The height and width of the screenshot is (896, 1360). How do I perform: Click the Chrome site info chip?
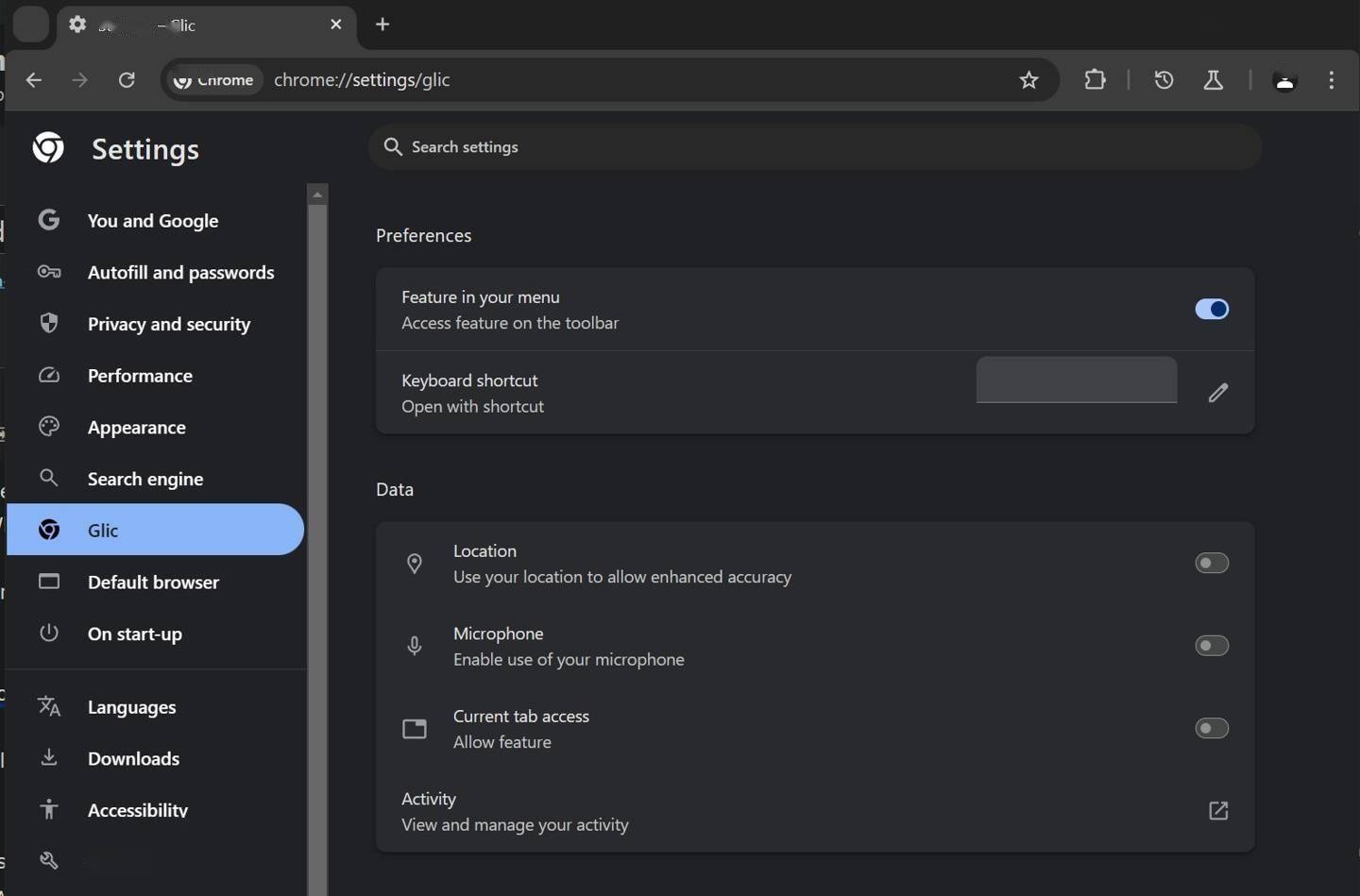pos(214,80)
